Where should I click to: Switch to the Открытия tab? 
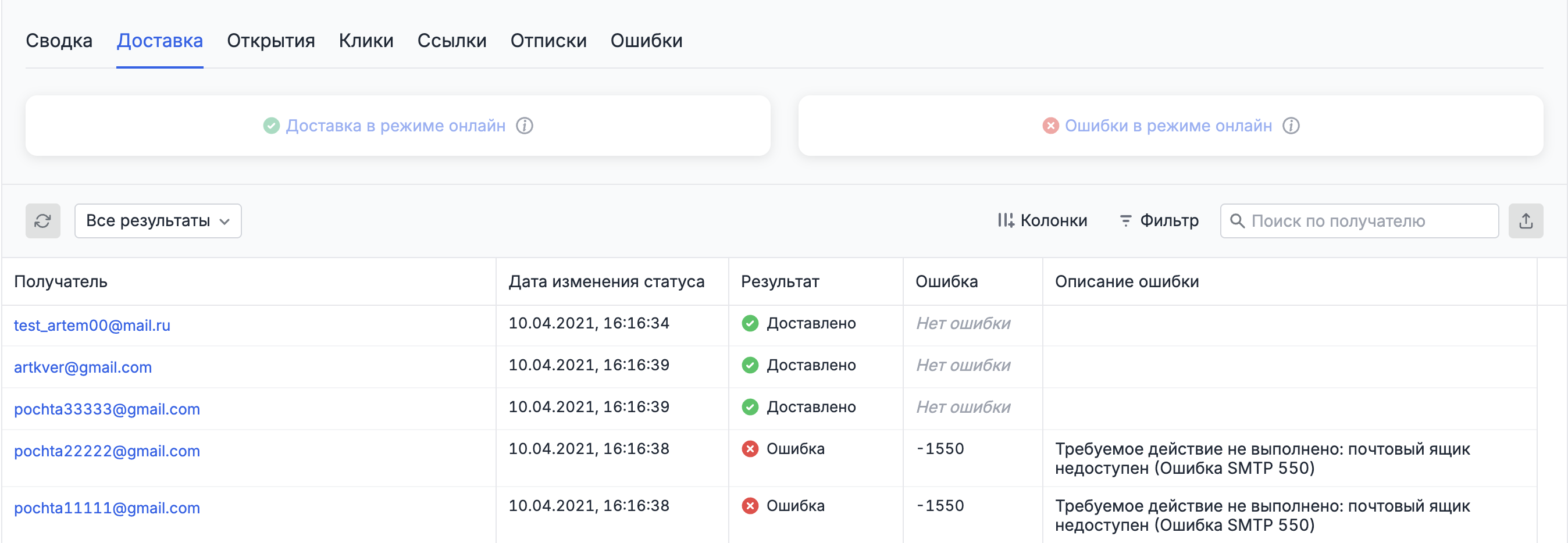point(270,40)
